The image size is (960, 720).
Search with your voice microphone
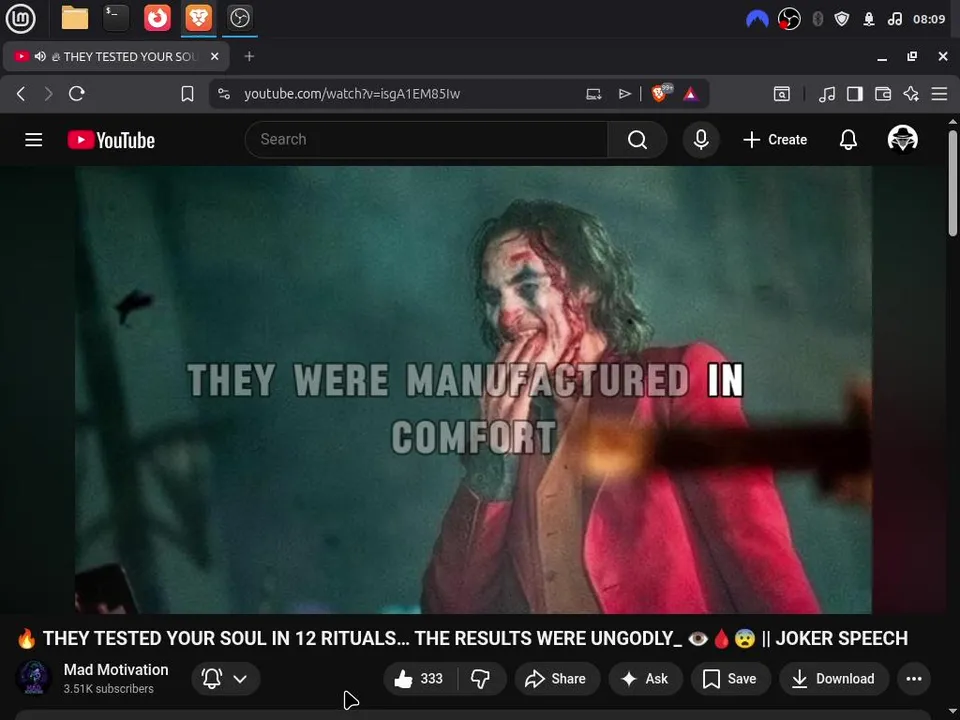(x=701, y=140)
